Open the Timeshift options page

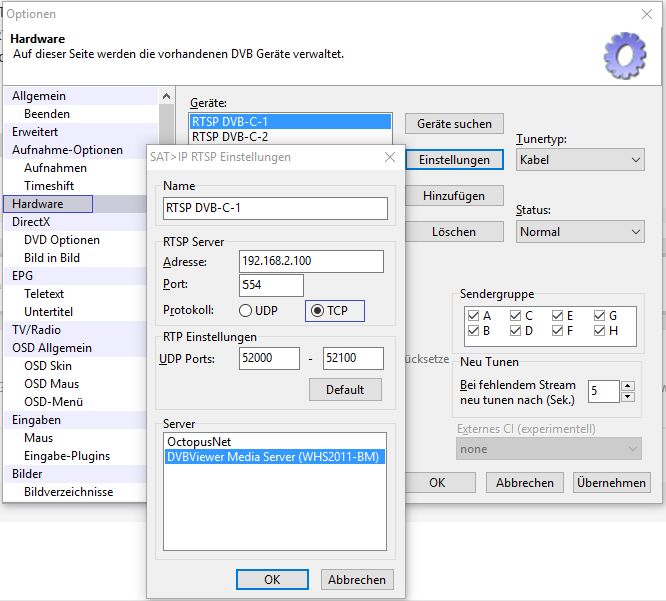(x=49, y=186)
